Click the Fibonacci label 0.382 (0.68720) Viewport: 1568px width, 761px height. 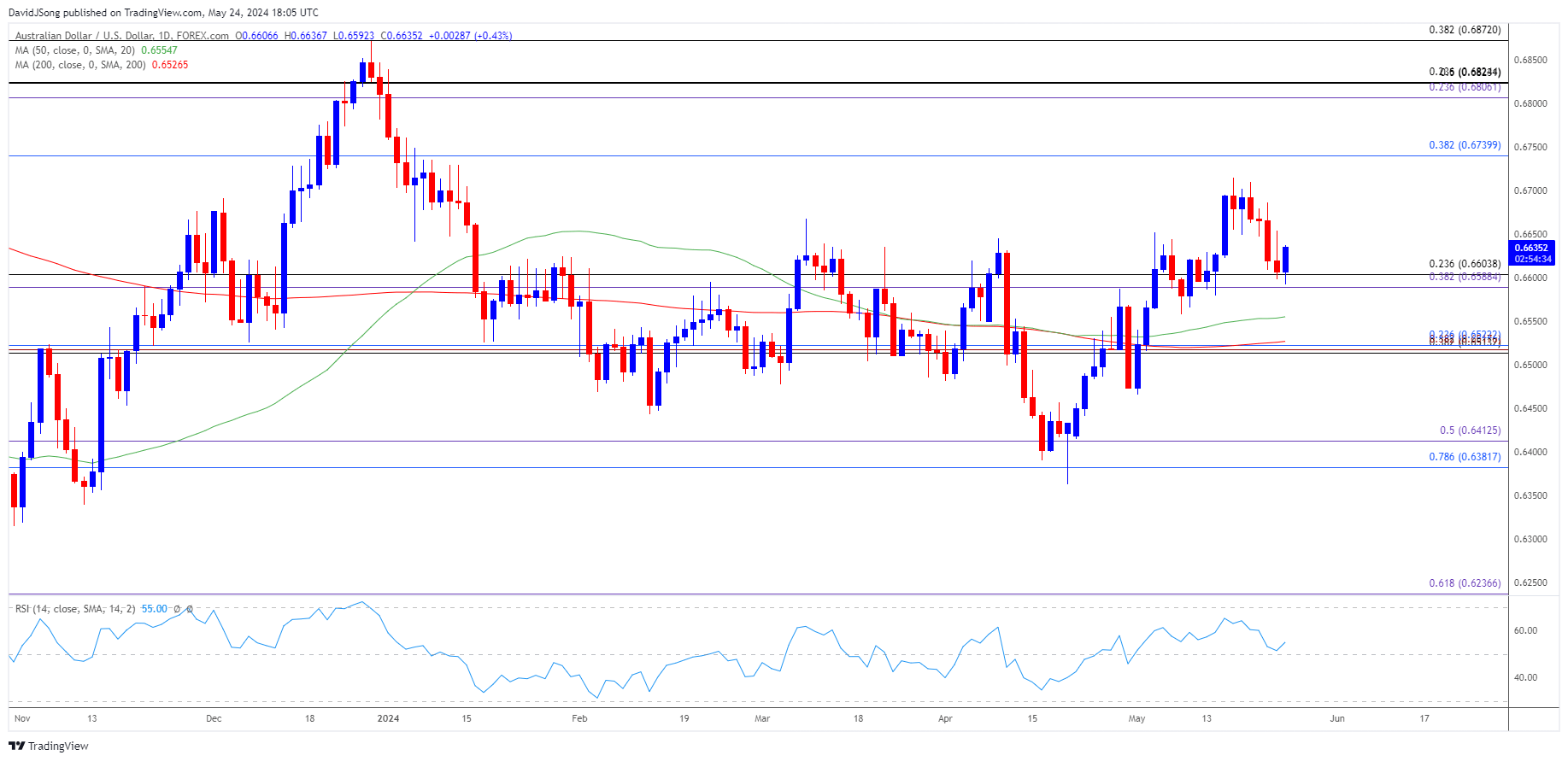[1465, 30]
